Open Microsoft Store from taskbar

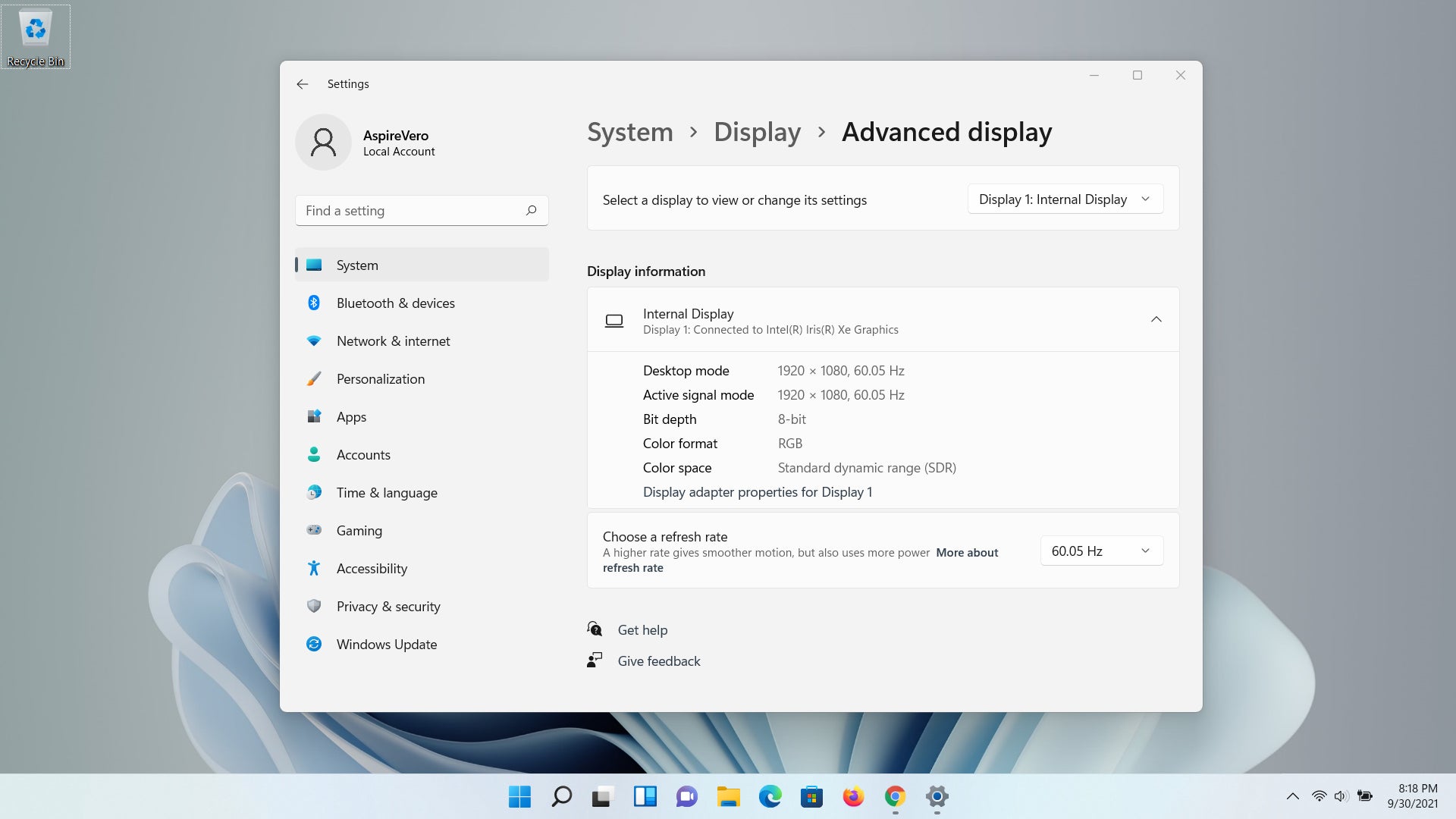[x=812, y=796]
